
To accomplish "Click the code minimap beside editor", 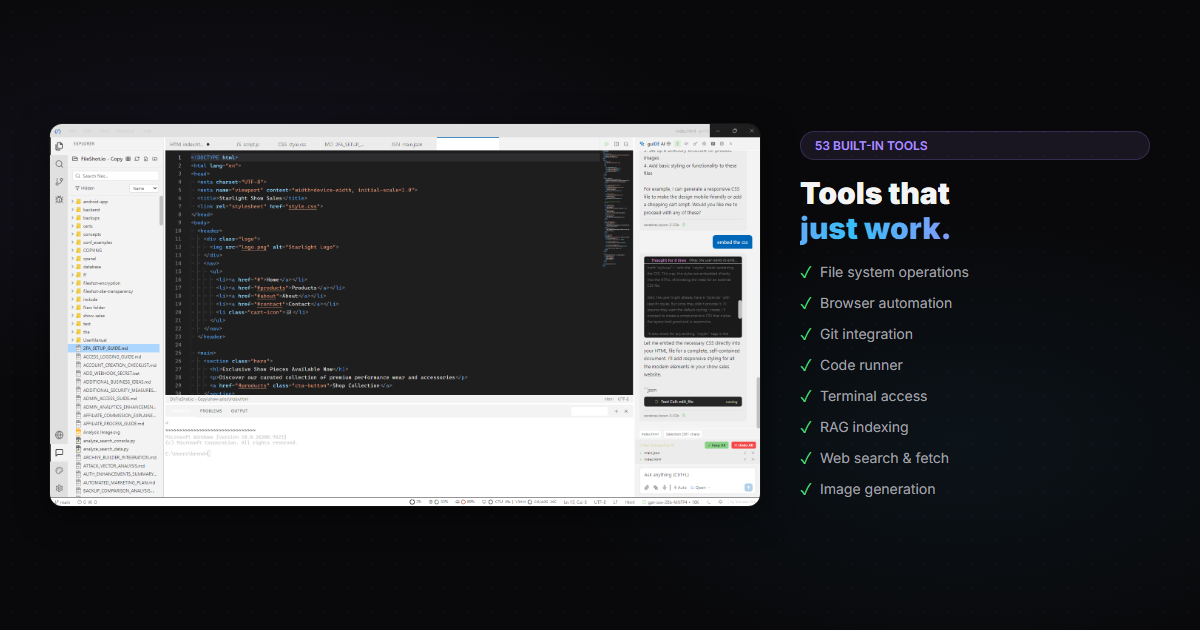I will pos(617,210).
